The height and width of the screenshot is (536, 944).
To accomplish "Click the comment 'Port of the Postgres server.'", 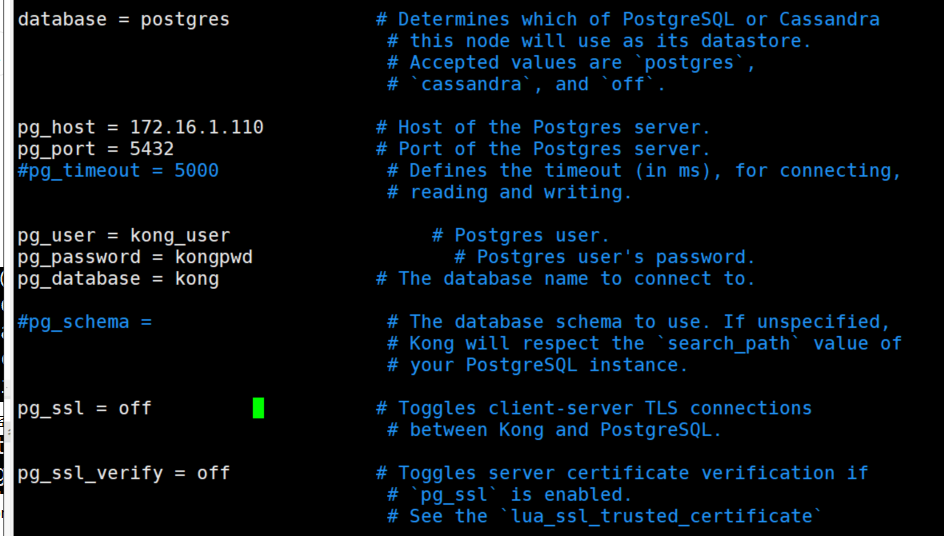I will coord(554,149).
